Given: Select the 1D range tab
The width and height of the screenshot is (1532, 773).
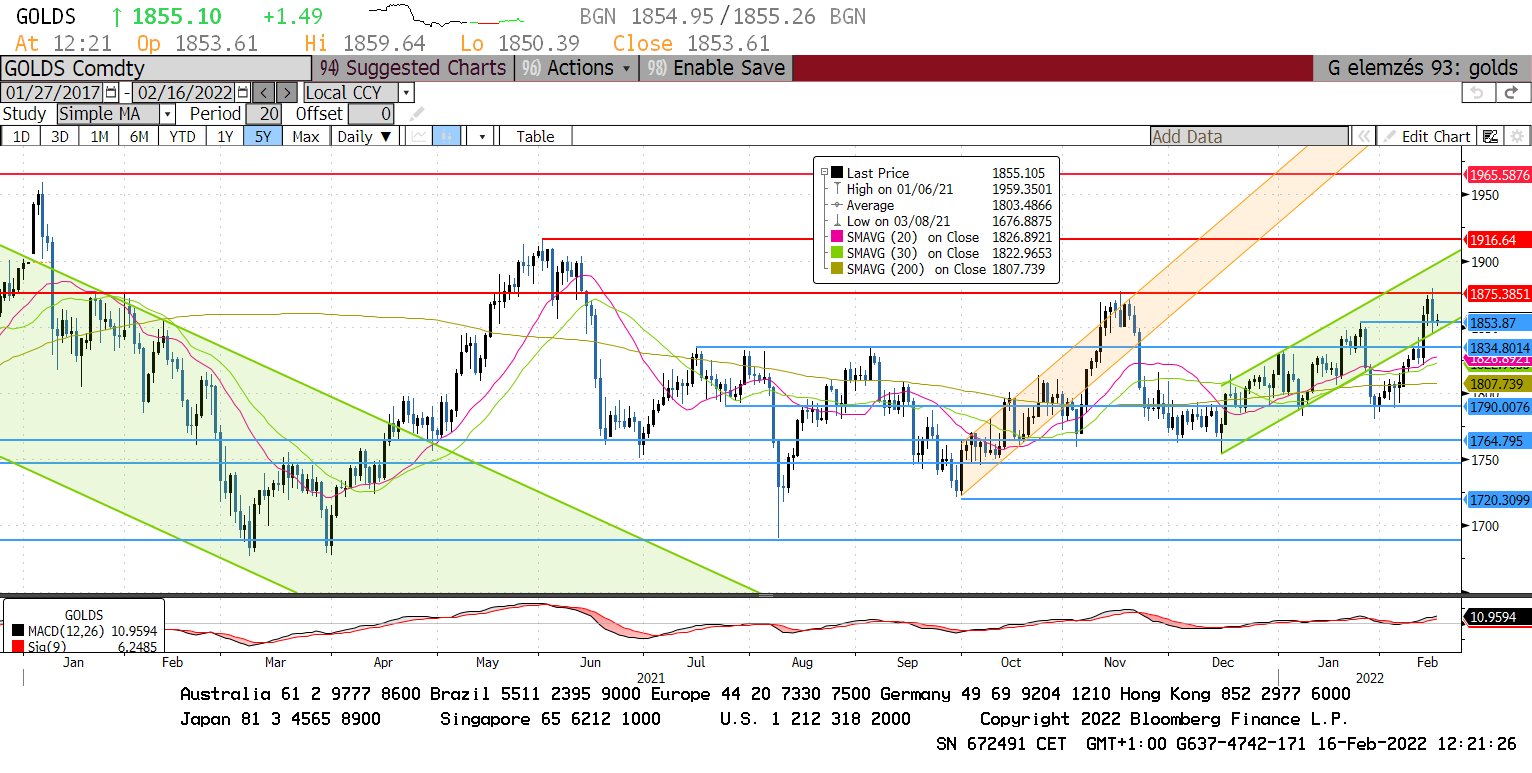Looking at the screenshot, I should pyautogui.click(x=21, y=136).
